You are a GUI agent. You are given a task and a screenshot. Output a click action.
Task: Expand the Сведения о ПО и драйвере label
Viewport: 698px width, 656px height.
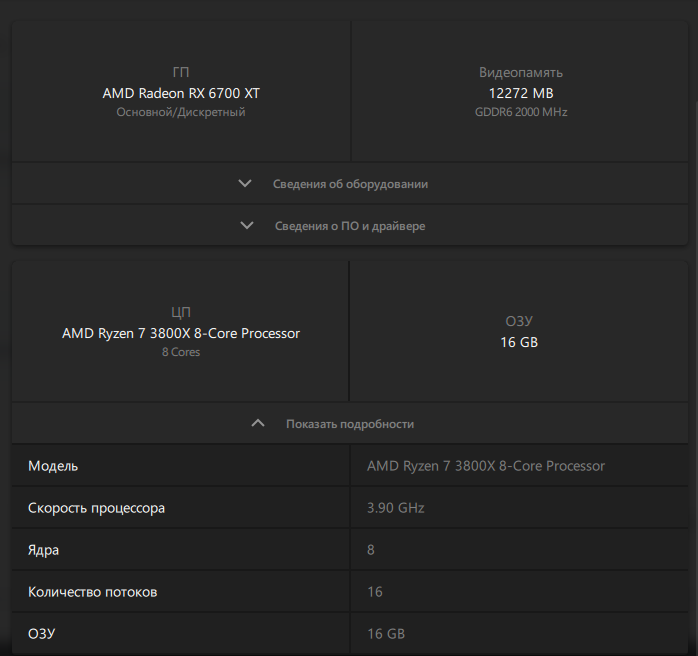tap(350, 226)
